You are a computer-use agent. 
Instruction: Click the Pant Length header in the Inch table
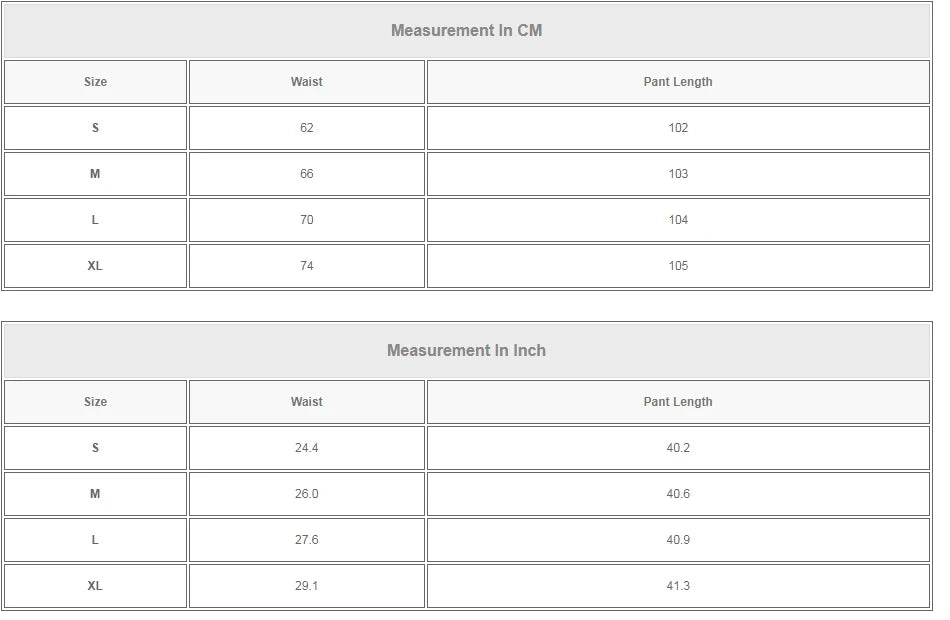tap(678, 402)
